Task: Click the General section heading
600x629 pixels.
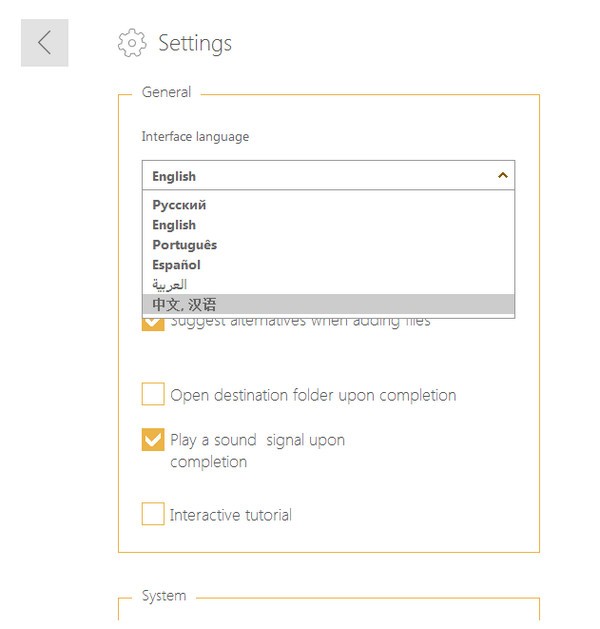Action: click(x=166, y=92)
